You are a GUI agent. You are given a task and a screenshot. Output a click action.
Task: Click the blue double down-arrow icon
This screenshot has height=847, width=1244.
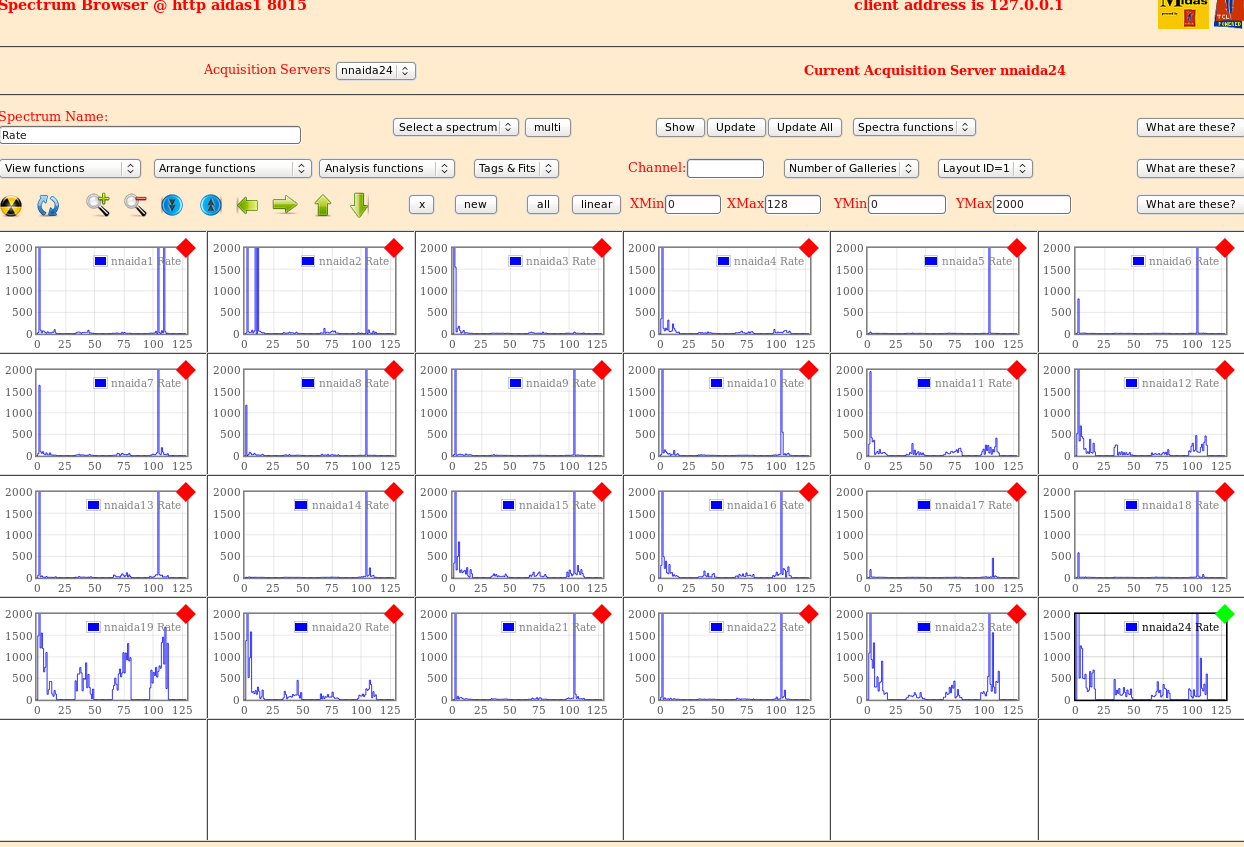[172, 205]
